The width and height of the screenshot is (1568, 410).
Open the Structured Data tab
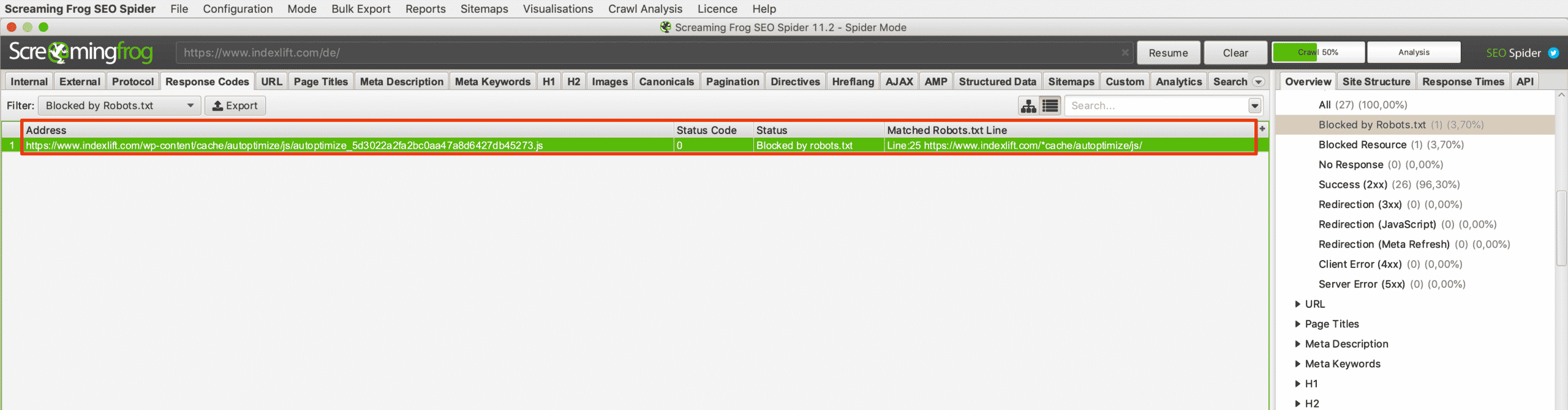(997, 81)
